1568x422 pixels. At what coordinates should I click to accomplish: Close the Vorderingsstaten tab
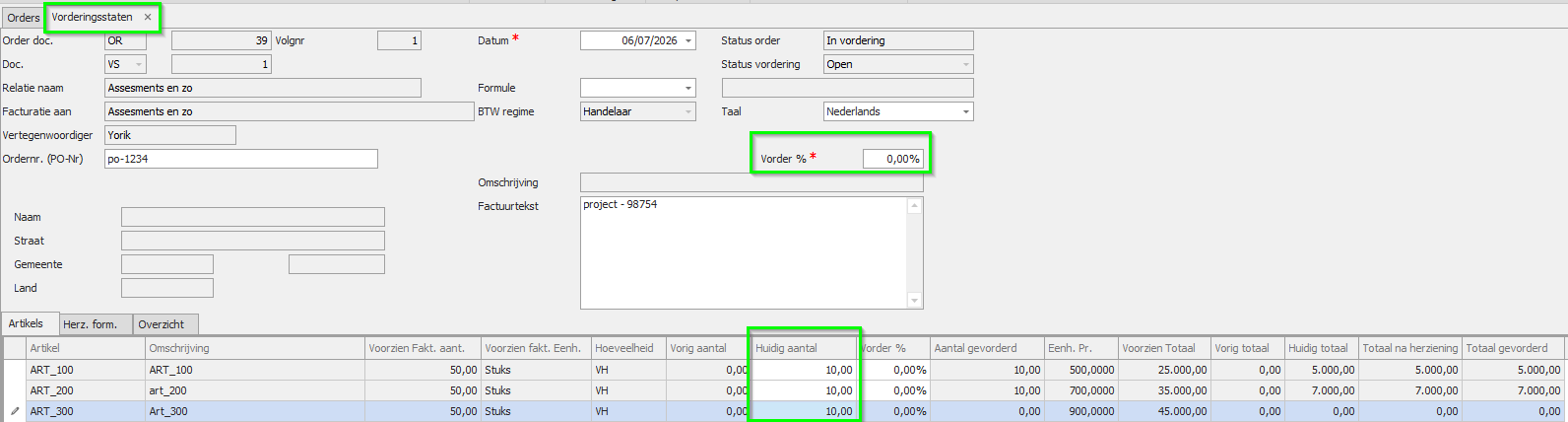pyautogui.click(x=148, y=17)
